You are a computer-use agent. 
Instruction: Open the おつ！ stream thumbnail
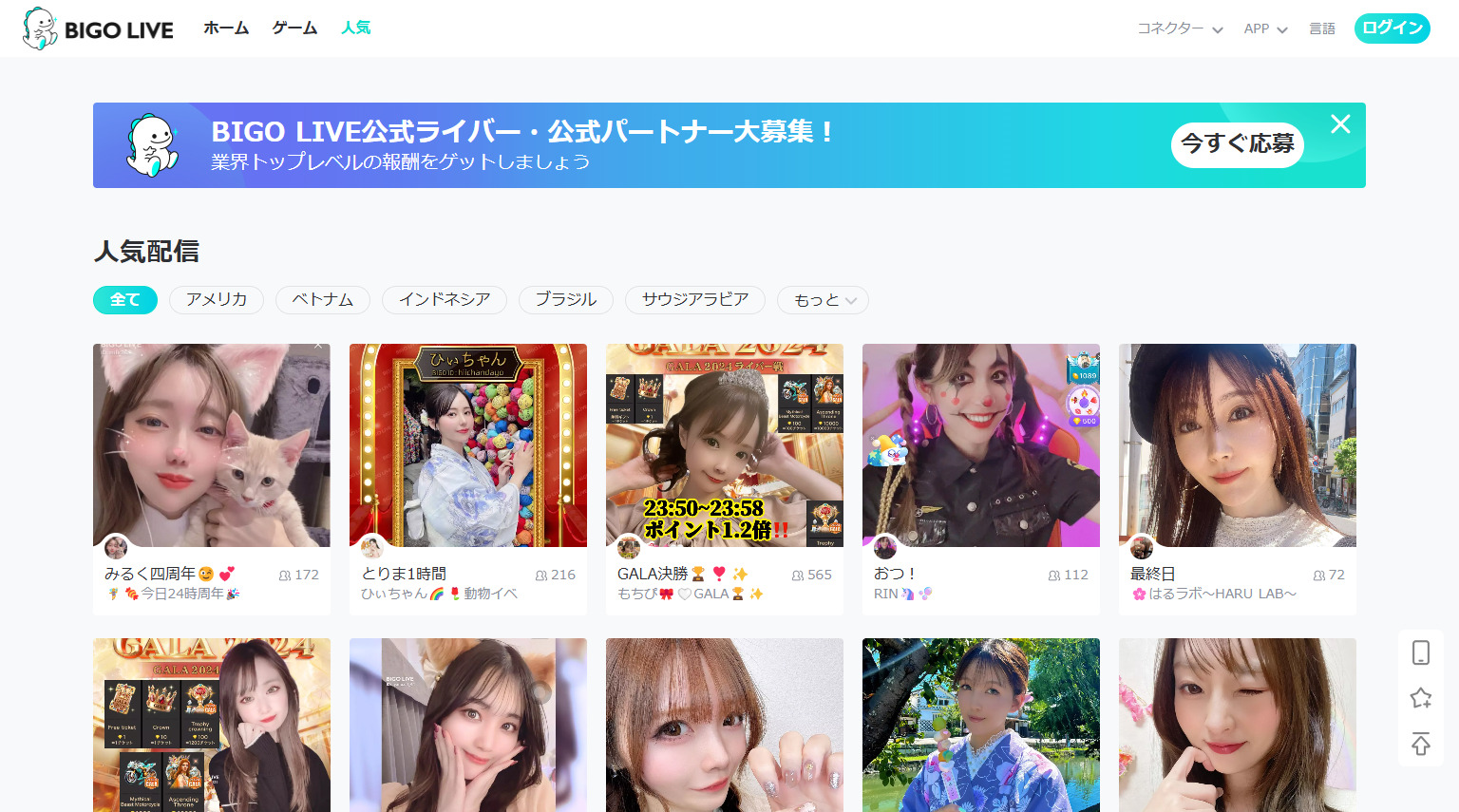tap(981, 445)
